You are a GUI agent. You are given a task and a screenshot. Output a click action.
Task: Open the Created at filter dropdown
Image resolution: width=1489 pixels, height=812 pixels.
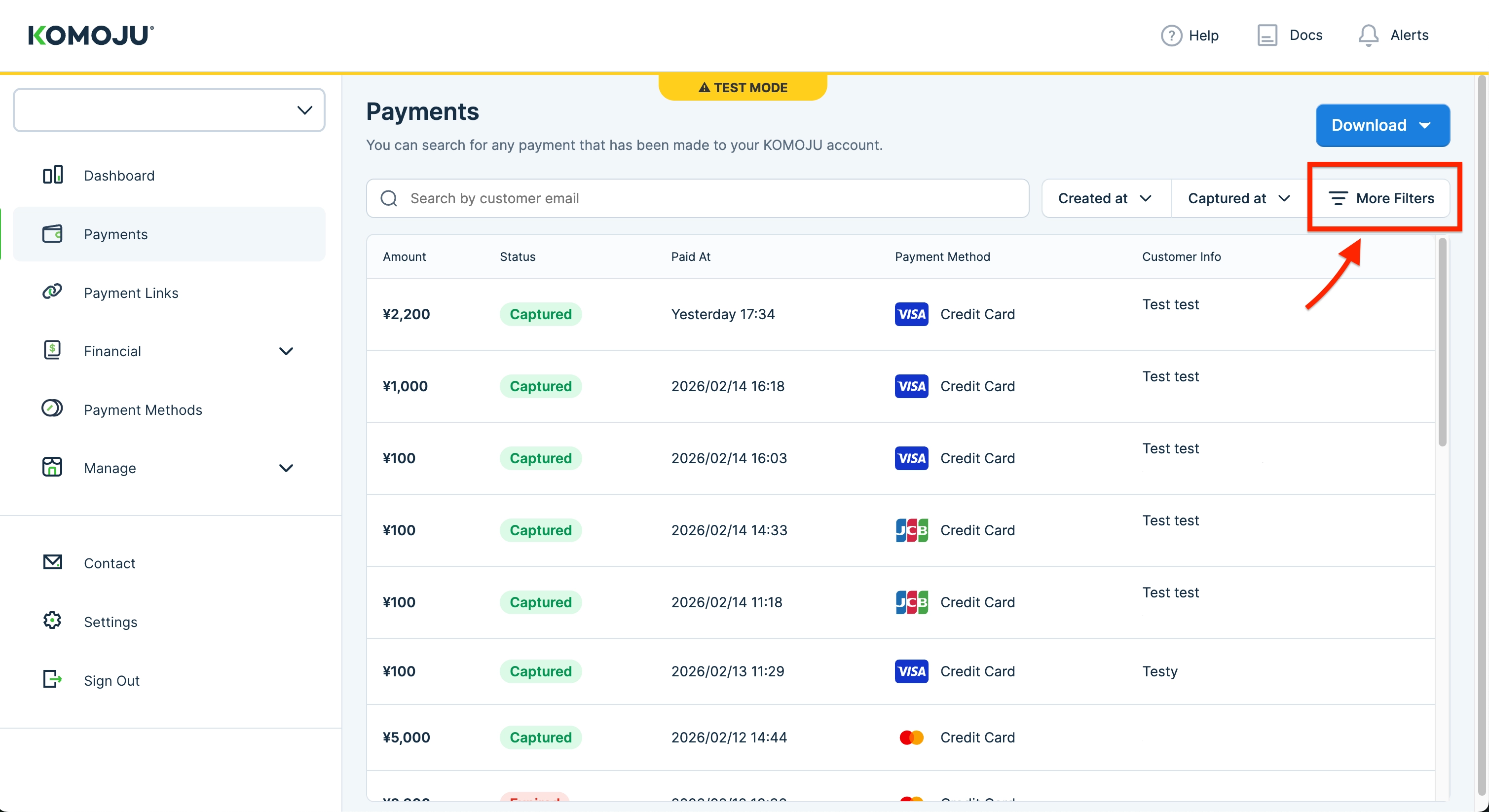1105,199
